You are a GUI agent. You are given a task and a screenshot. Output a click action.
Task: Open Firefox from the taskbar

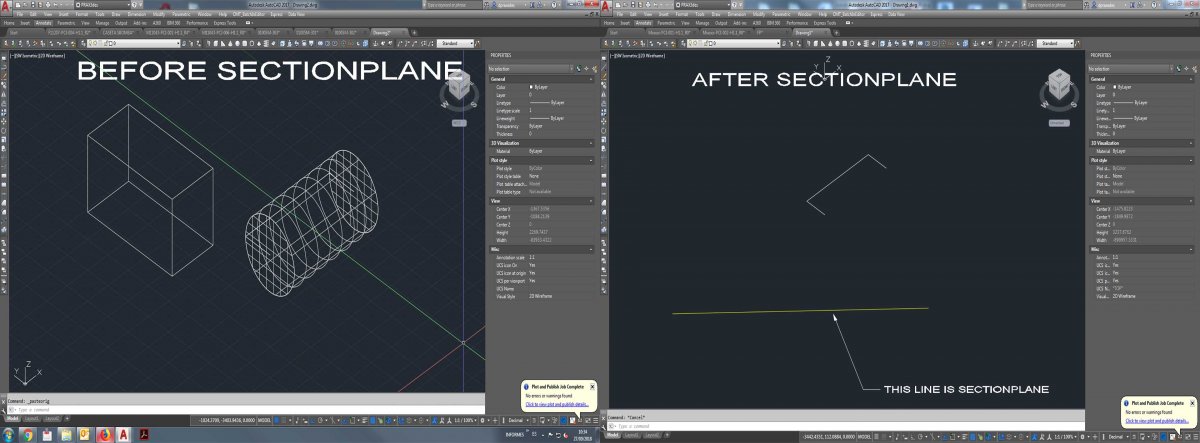(105, 435)
